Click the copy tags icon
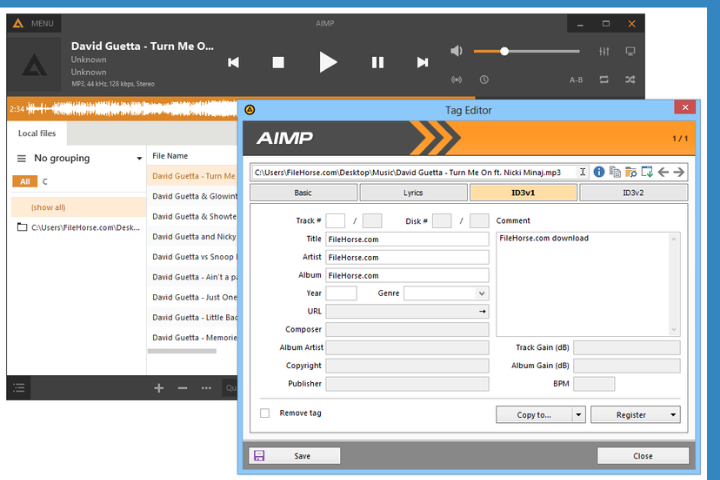The width and height of the screenshot is (720, 480). [615, 172]
